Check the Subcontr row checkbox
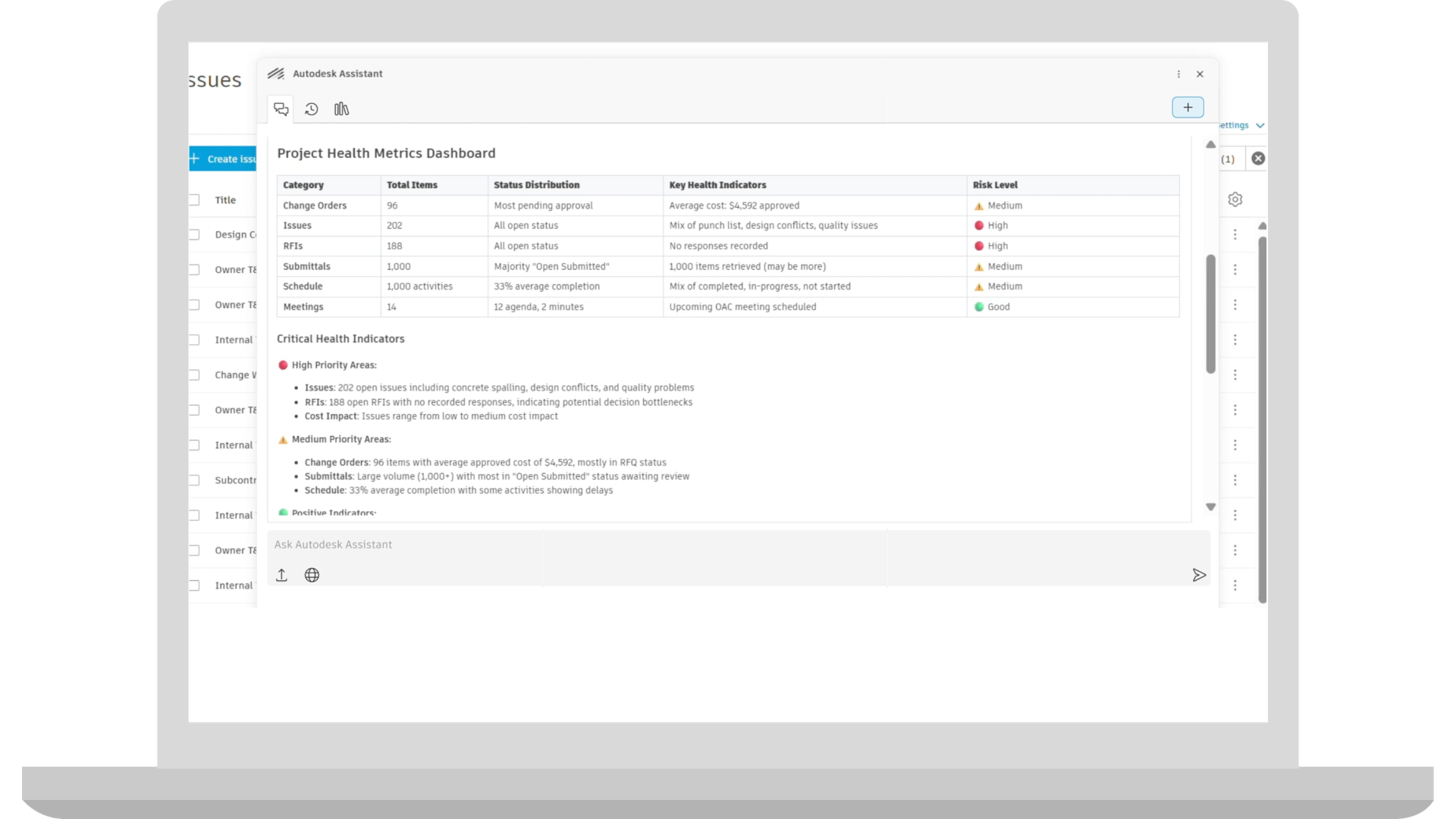The image size is (1456, 819). point(194,480)
